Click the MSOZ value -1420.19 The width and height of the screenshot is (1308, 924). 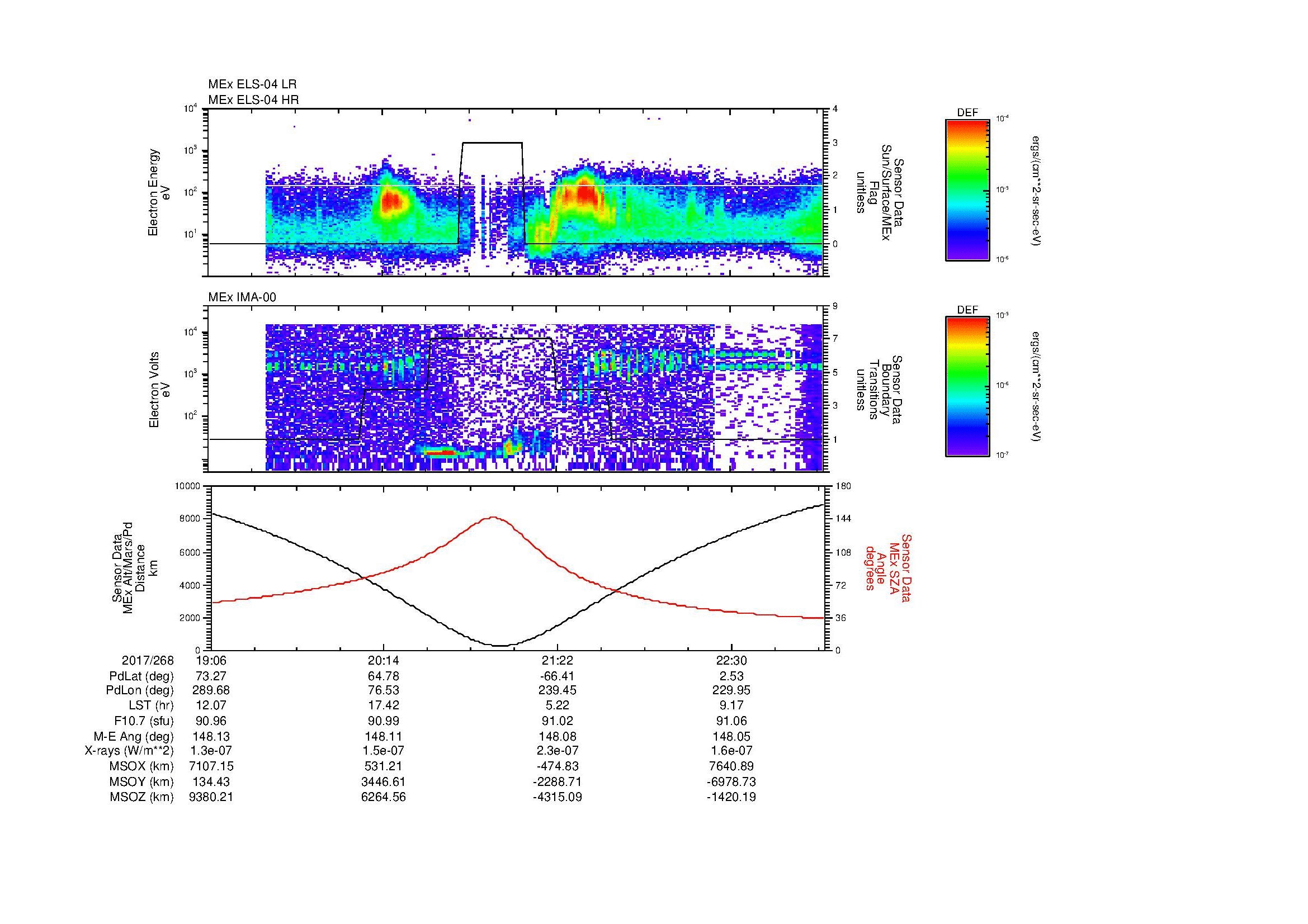731,797
